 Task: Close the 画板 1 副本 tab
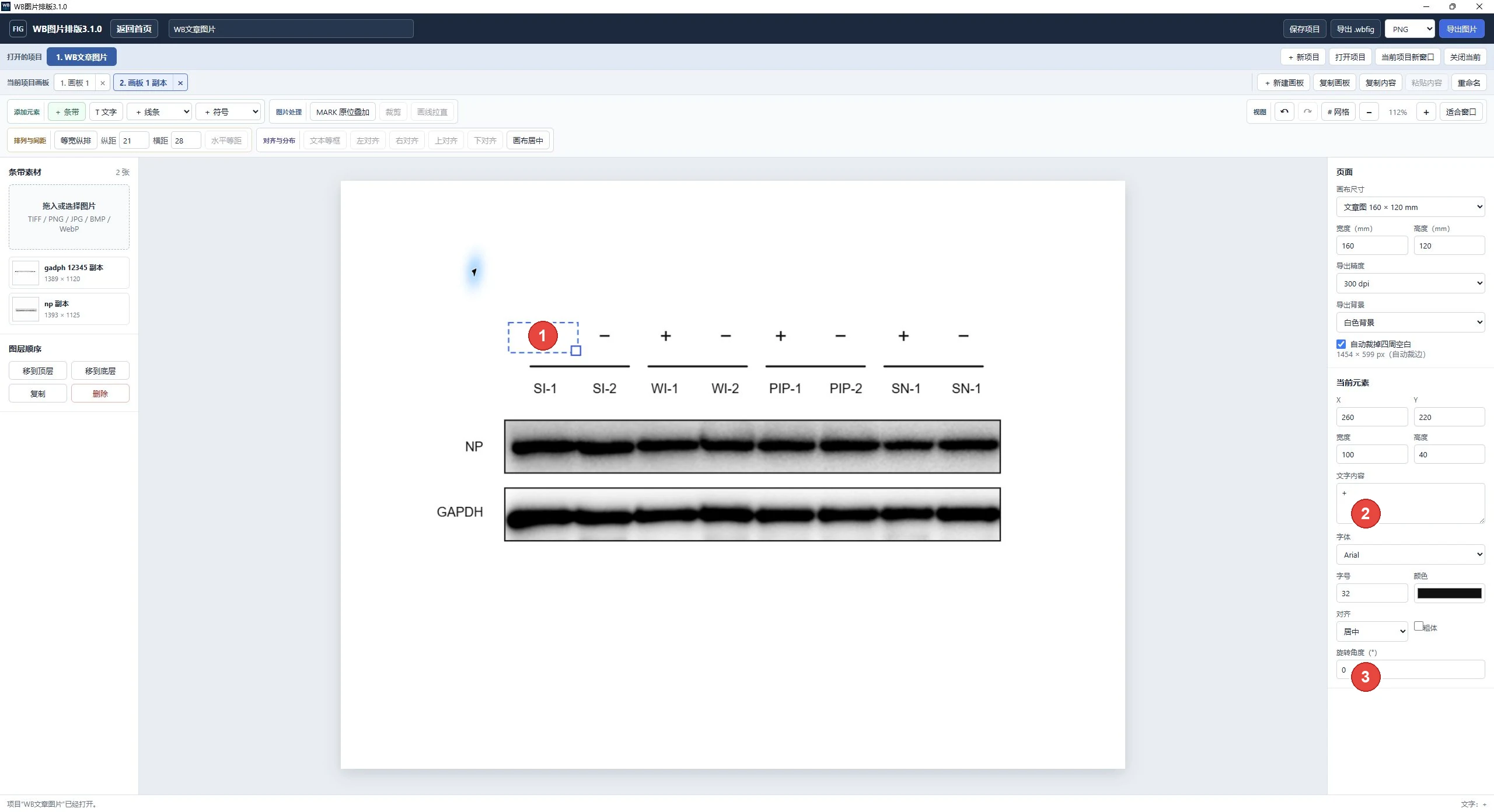tap(180, 83)
